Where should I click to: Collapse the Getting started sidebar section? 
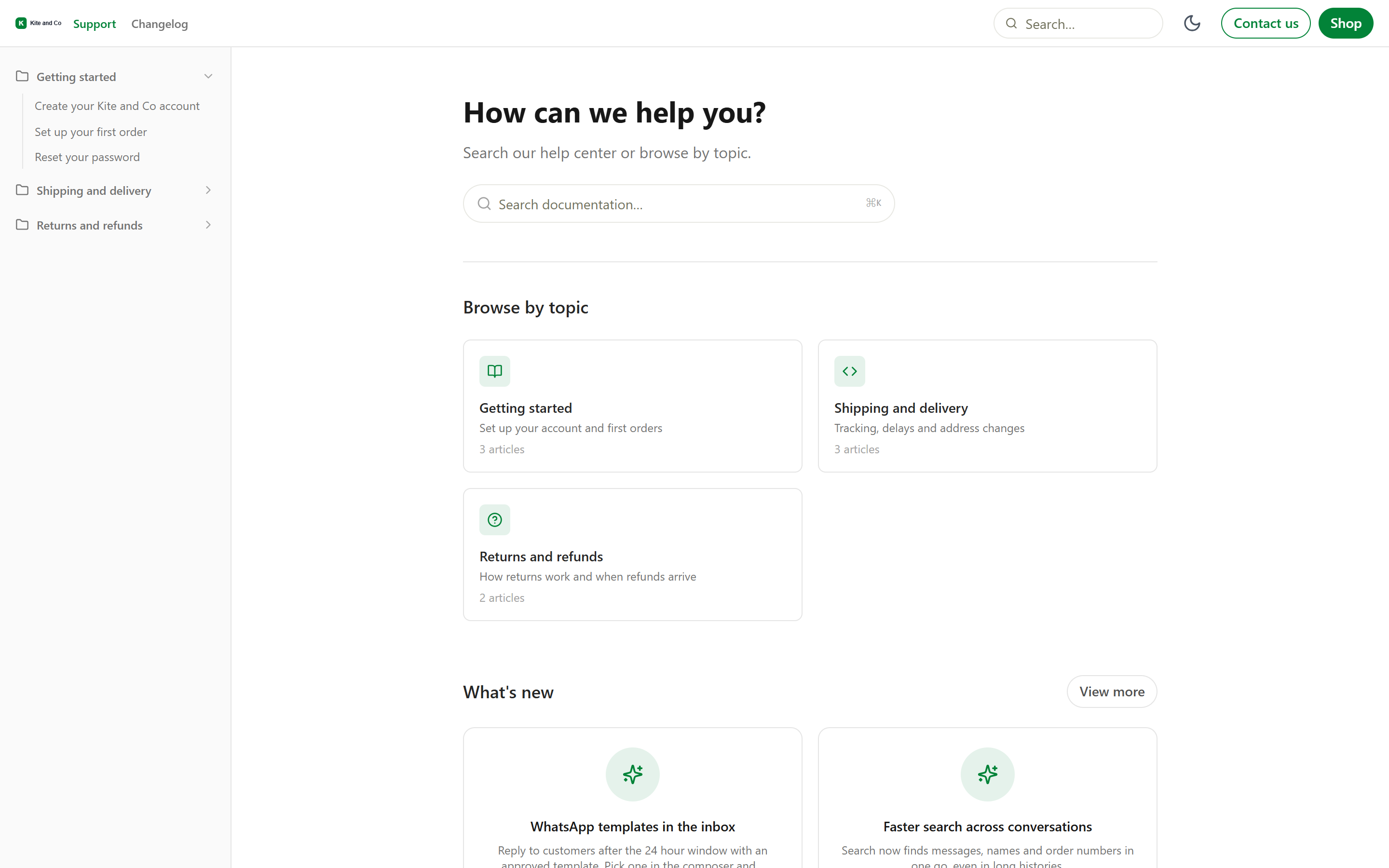click(x=208, y=76)
